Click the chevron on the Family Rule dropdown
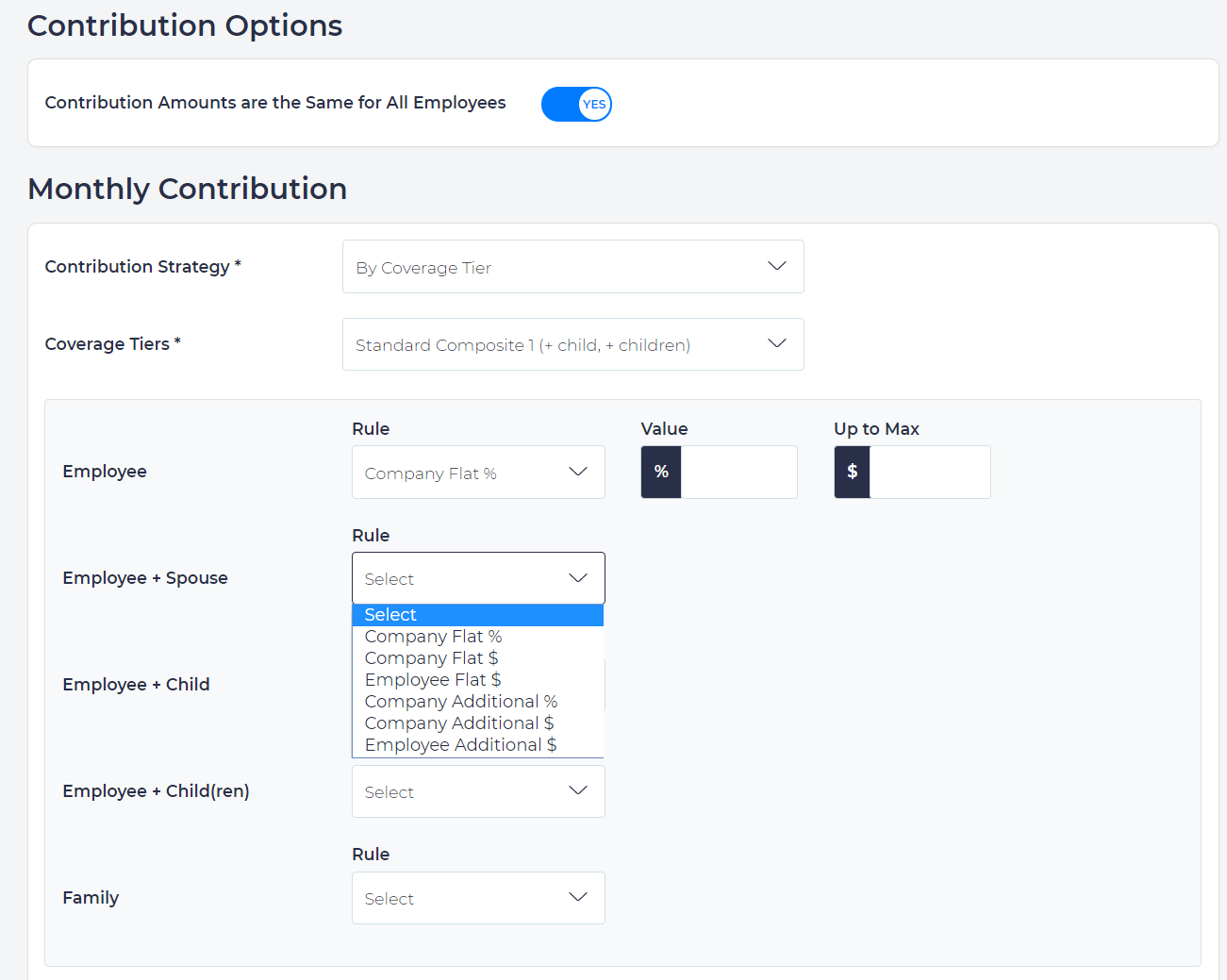This screenshot has height=980, width=1227. point(579,897)
